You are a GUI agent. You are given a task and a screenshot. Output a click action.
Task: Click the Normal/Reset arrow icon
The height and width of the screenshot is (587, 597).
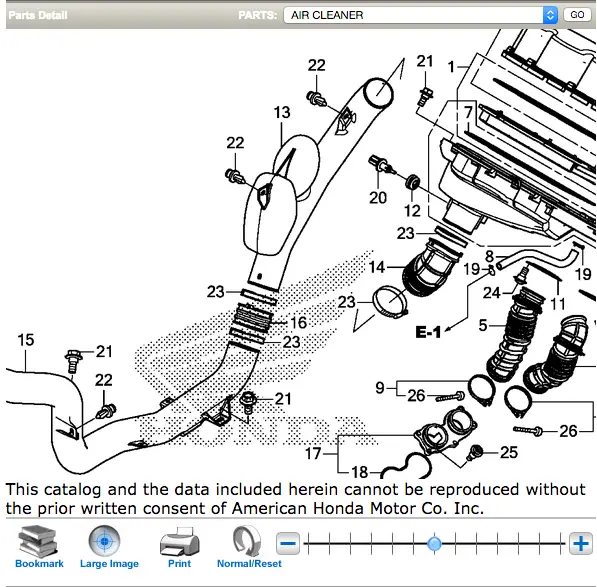click(x=247, y=541)
